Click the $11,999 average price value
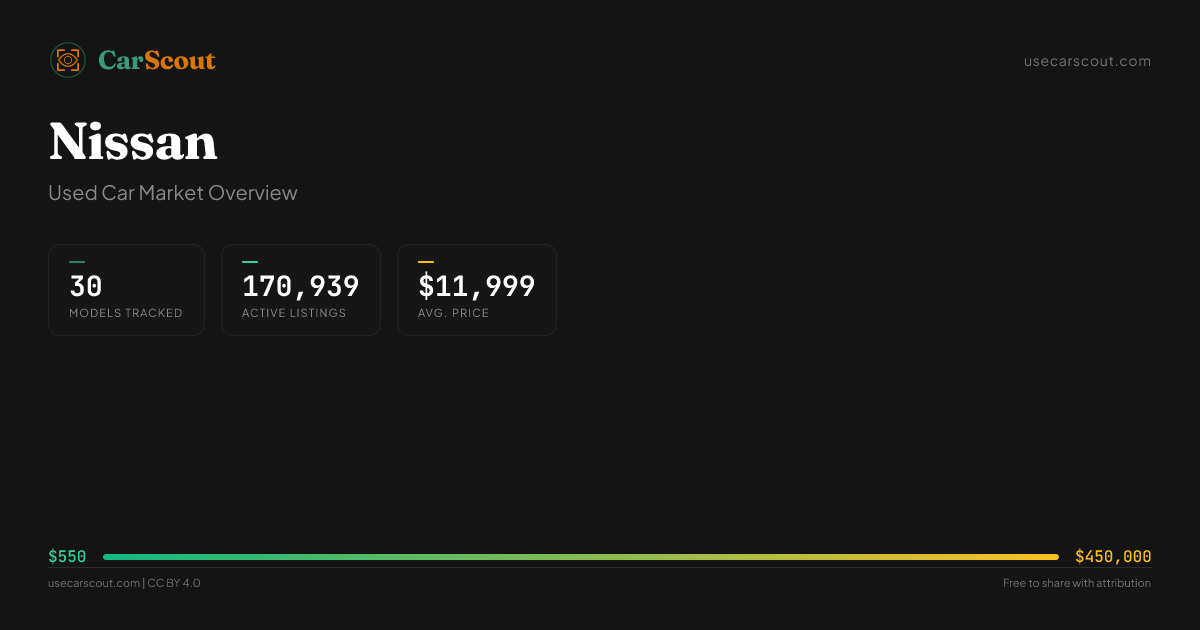The width and height of the screenshot is (1200, 630). tap(476, 287)
